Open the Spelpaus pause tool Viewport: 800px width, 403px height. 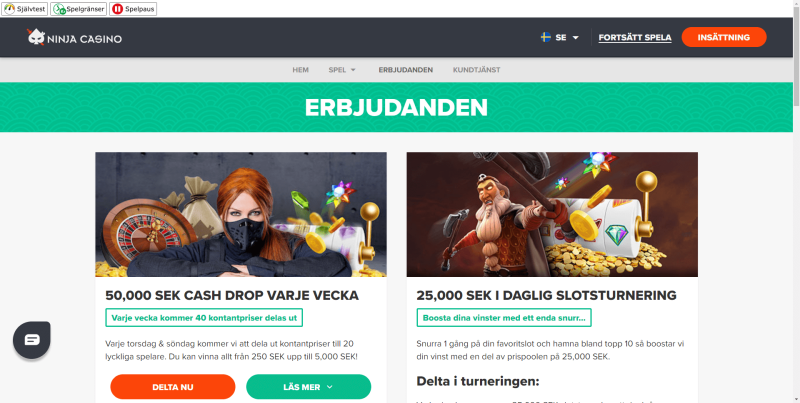[133, 9]
